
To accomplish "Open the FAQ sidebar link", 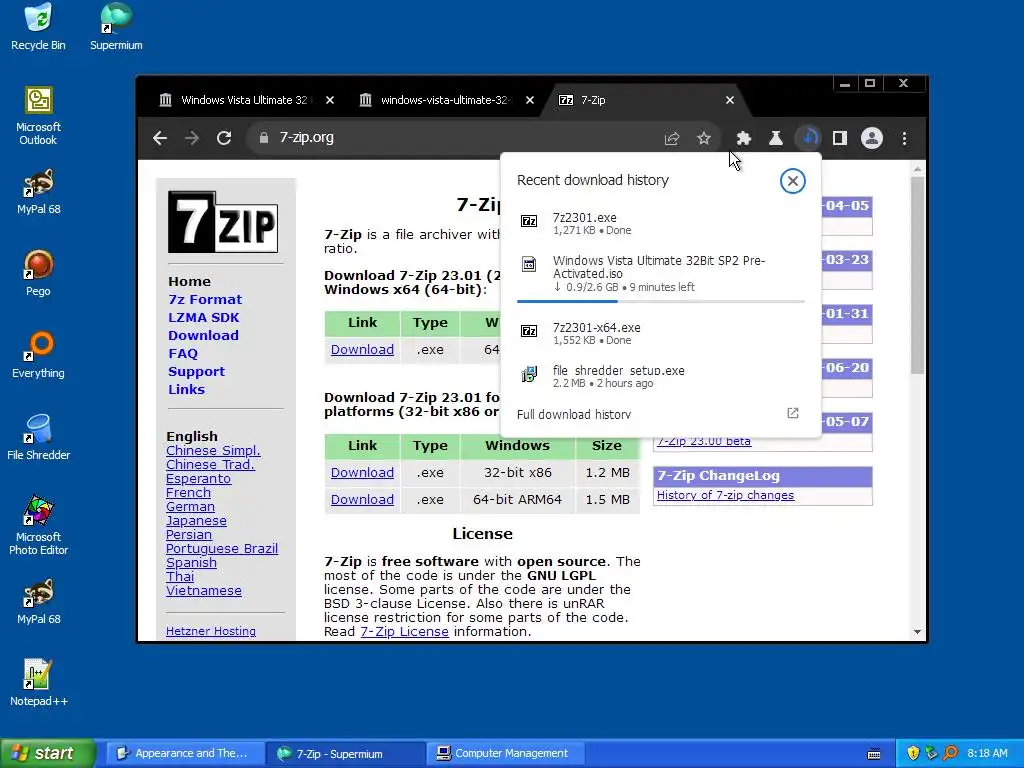I will point(183,353).
